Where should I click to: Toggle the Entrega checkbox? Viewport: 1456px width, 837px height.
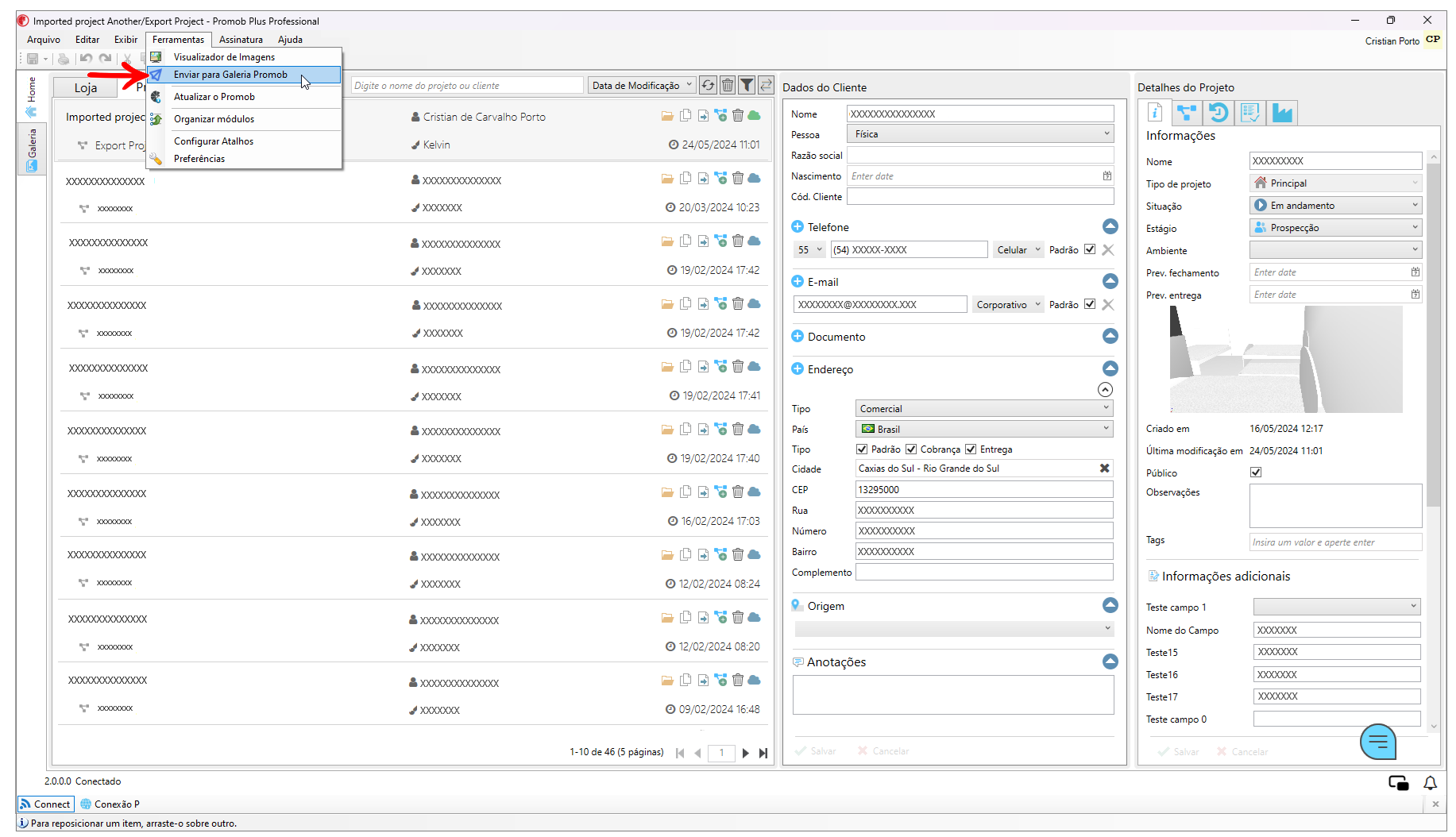tap(971, 449)
